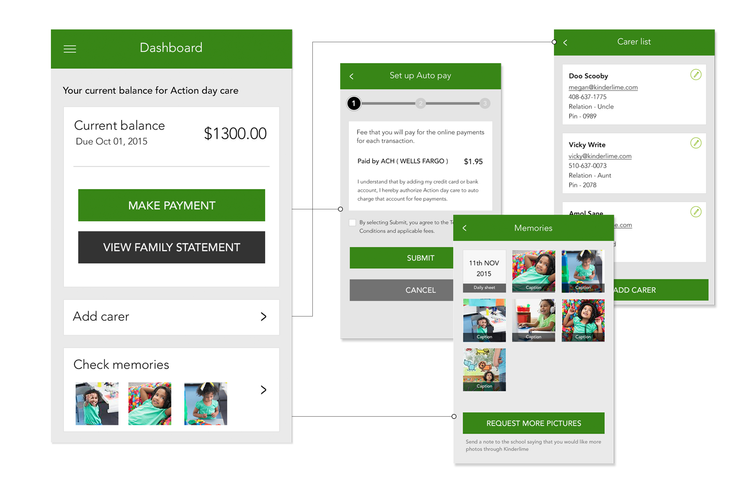The width and height of the screenshot is (750, 482).
Task: Click Relation - Uncle text
Action: (x=591, y=107)
